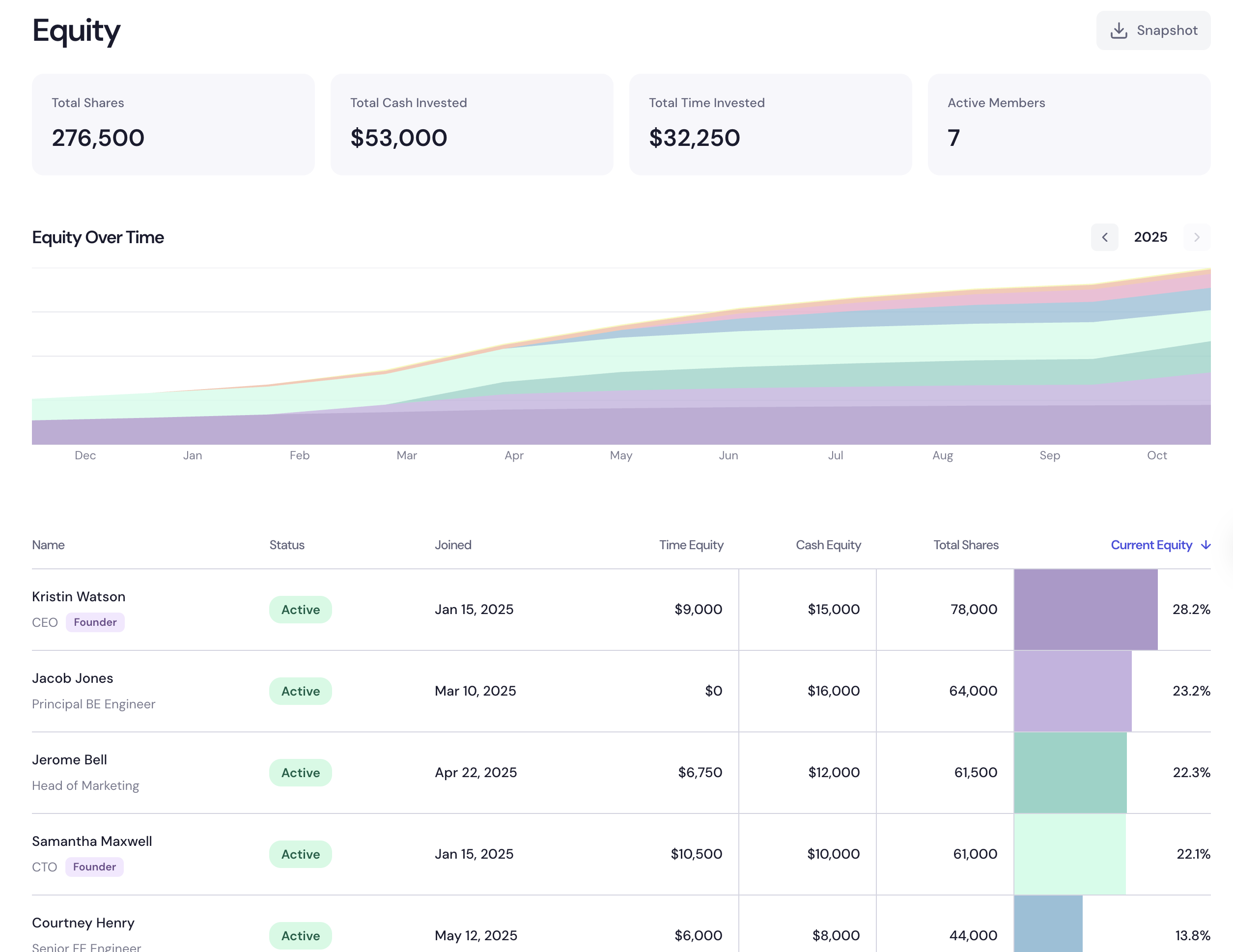Click Courtney Henry's Active status badge
This screenshot has width=1233, height=952.
[300, 936]
